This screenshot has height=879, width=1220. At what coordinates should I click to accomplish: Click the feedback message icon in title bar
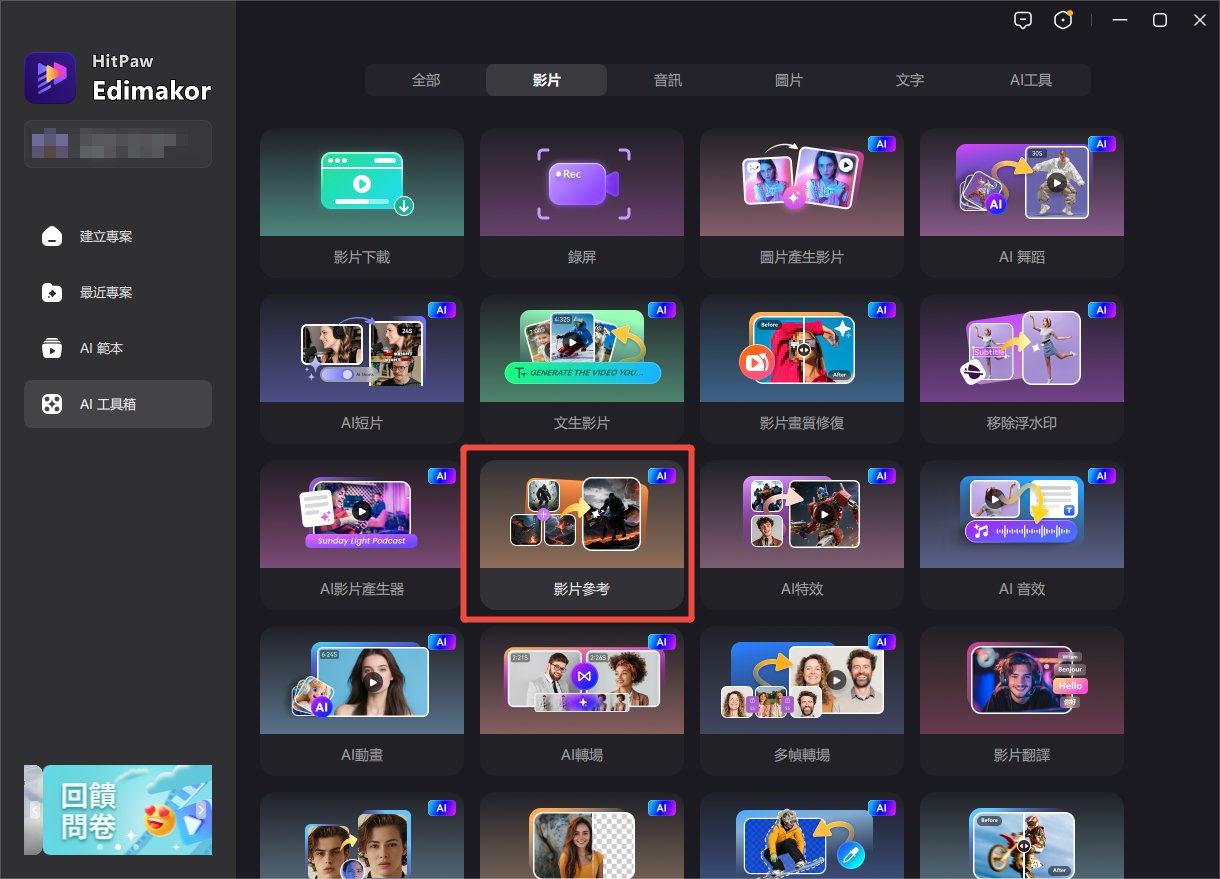tap(1022, 20)
